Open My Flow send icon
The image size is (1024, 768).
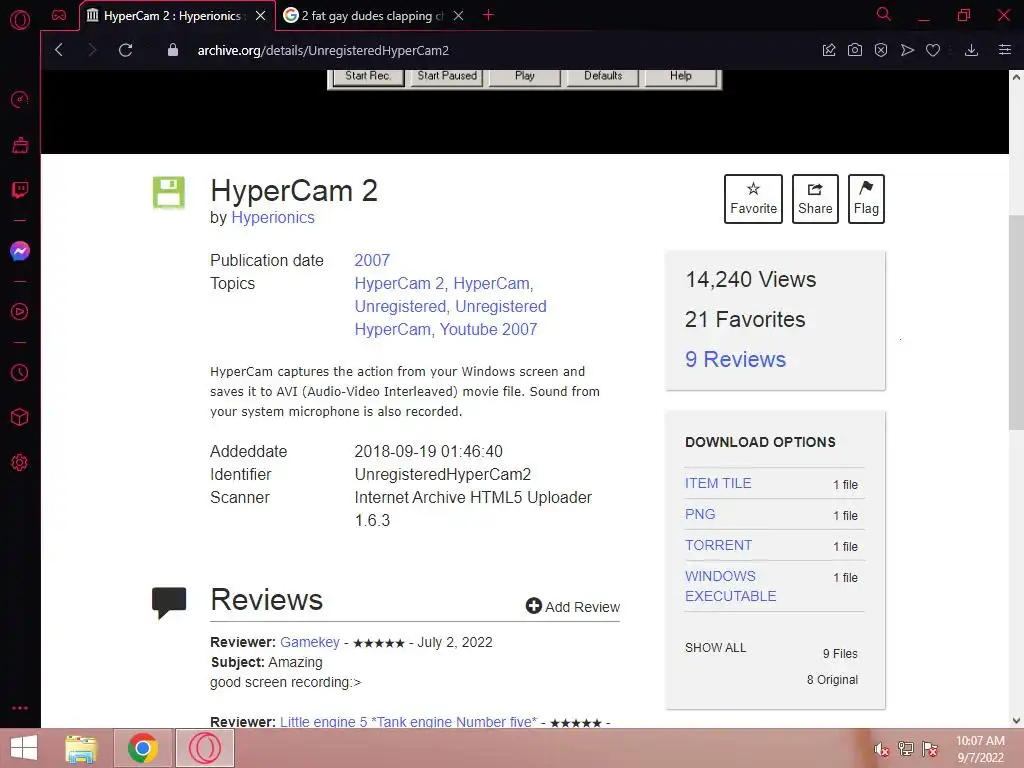(906, 50)
